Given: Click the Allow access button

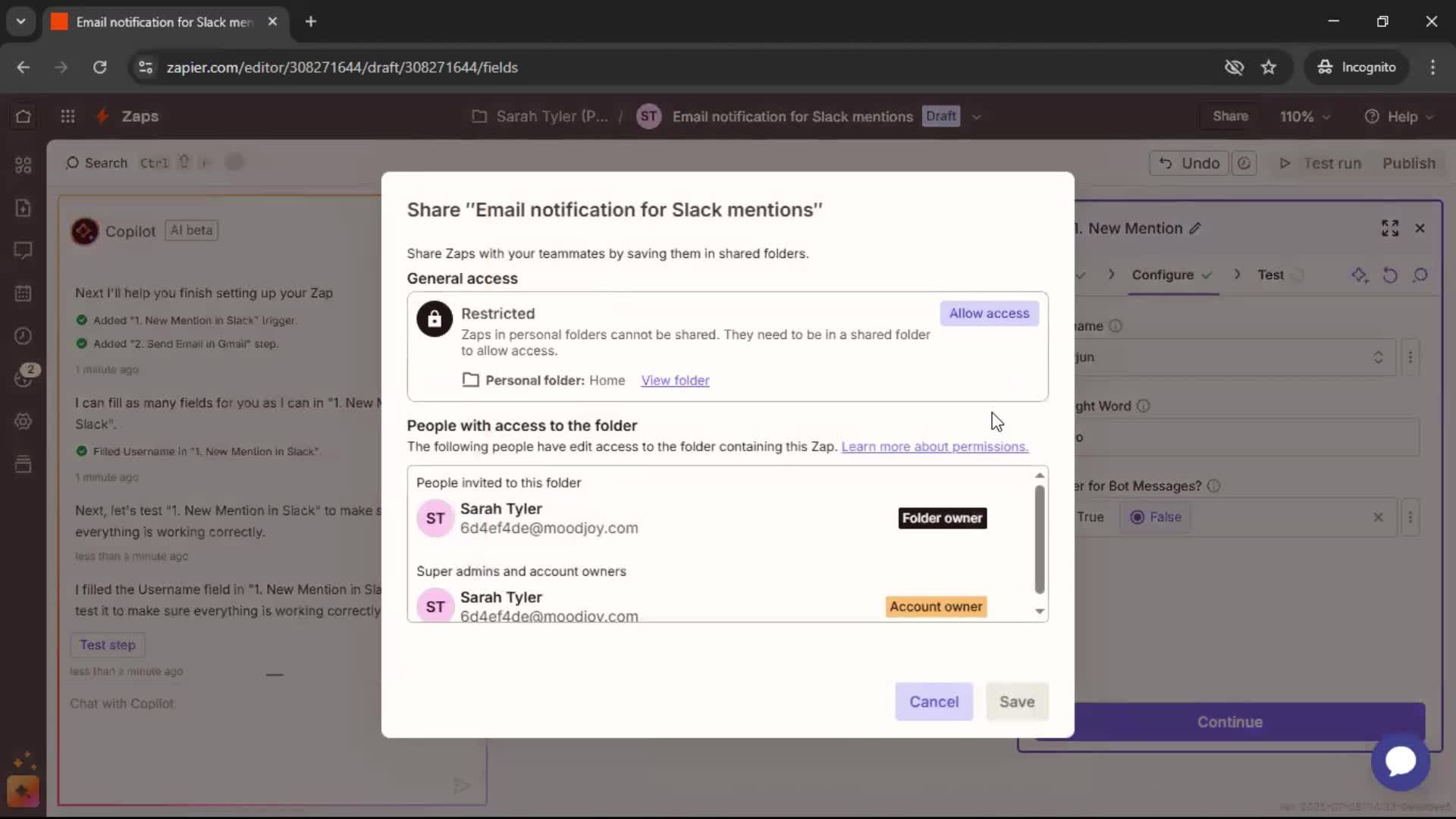Looking at the screenshot, I should (989, 313).
